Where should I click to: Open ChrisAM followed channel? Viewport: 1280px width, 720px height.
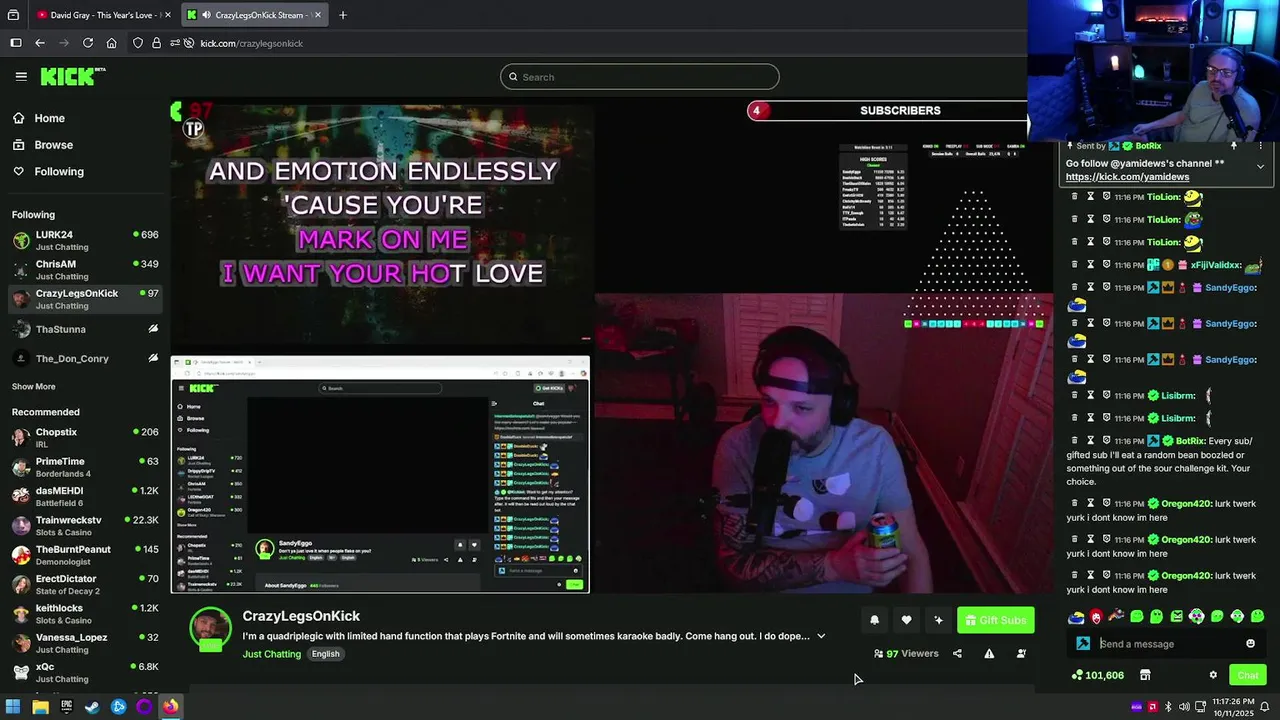pyautogui.click(x=86, y=270)
